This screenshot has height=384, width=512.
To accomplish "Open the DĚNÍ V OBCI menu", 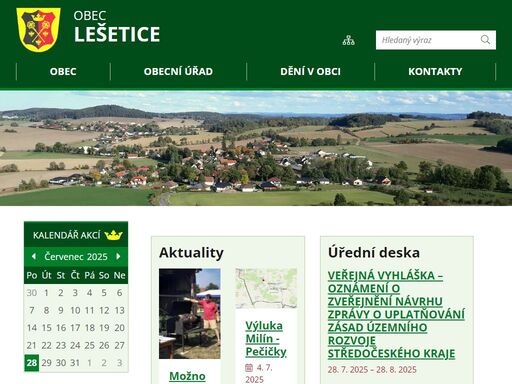I will tap(310, 71).
